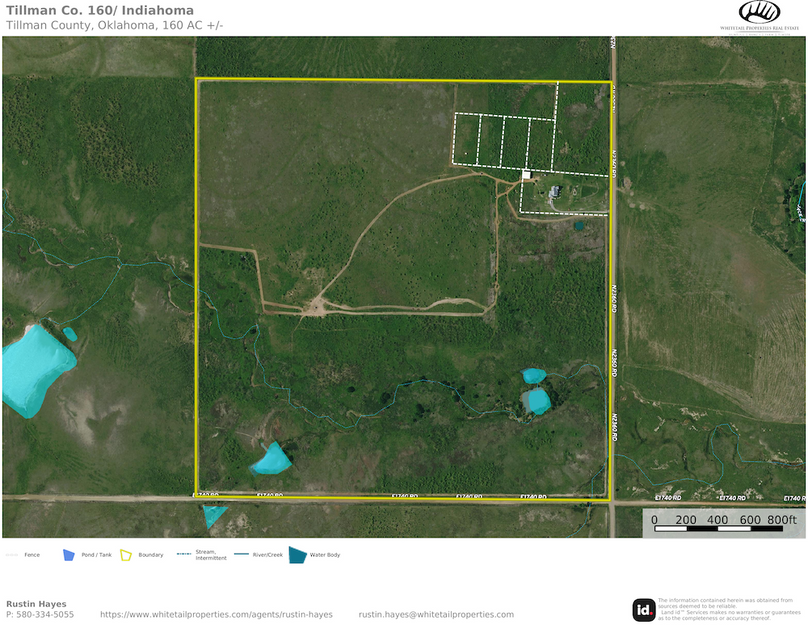
Task: Click the house inside the fenced homestead
Action: (x=556, y=190)
